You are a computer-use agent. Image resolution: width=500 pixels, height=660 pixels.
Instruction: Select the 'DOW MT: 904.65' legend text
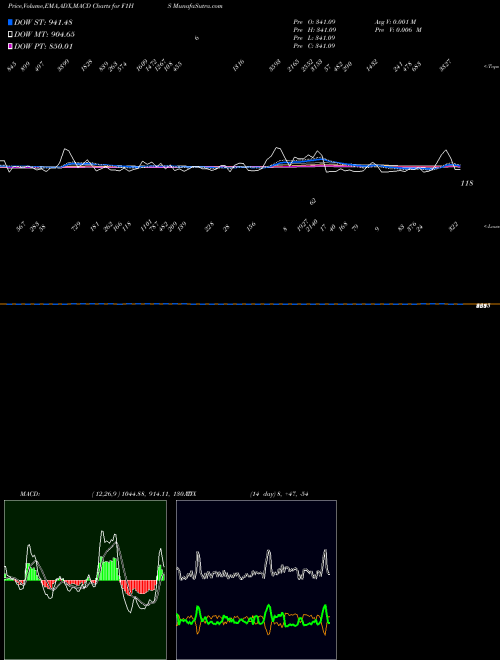44,34
